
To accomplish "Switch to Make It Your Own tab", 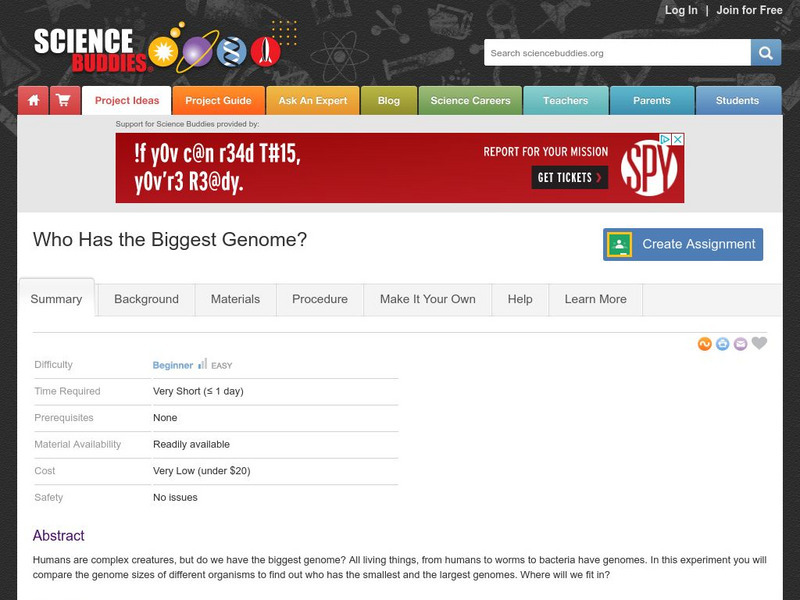I will coord(428,299).
